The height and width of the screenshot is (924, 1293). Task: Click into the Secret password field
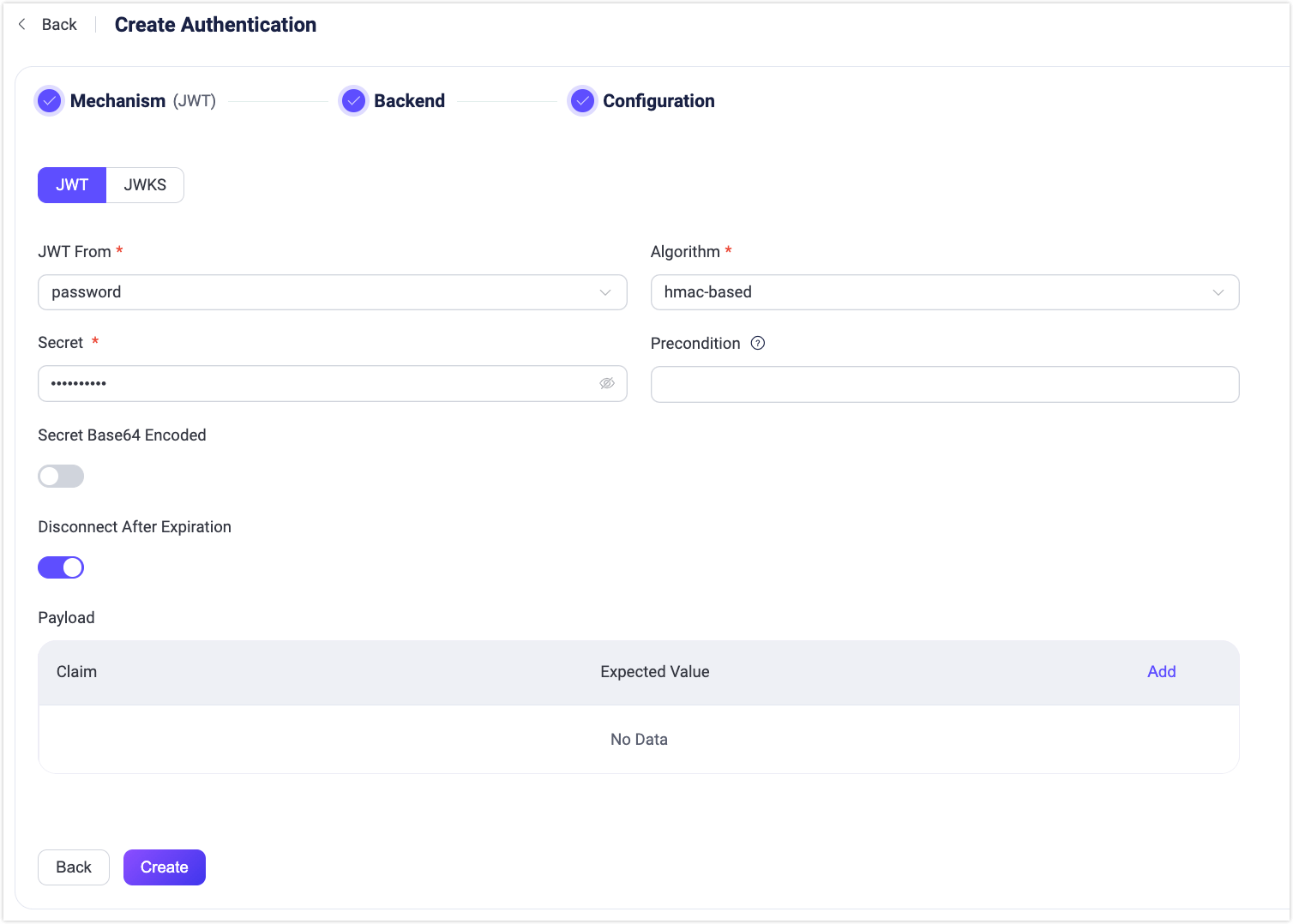317,383
